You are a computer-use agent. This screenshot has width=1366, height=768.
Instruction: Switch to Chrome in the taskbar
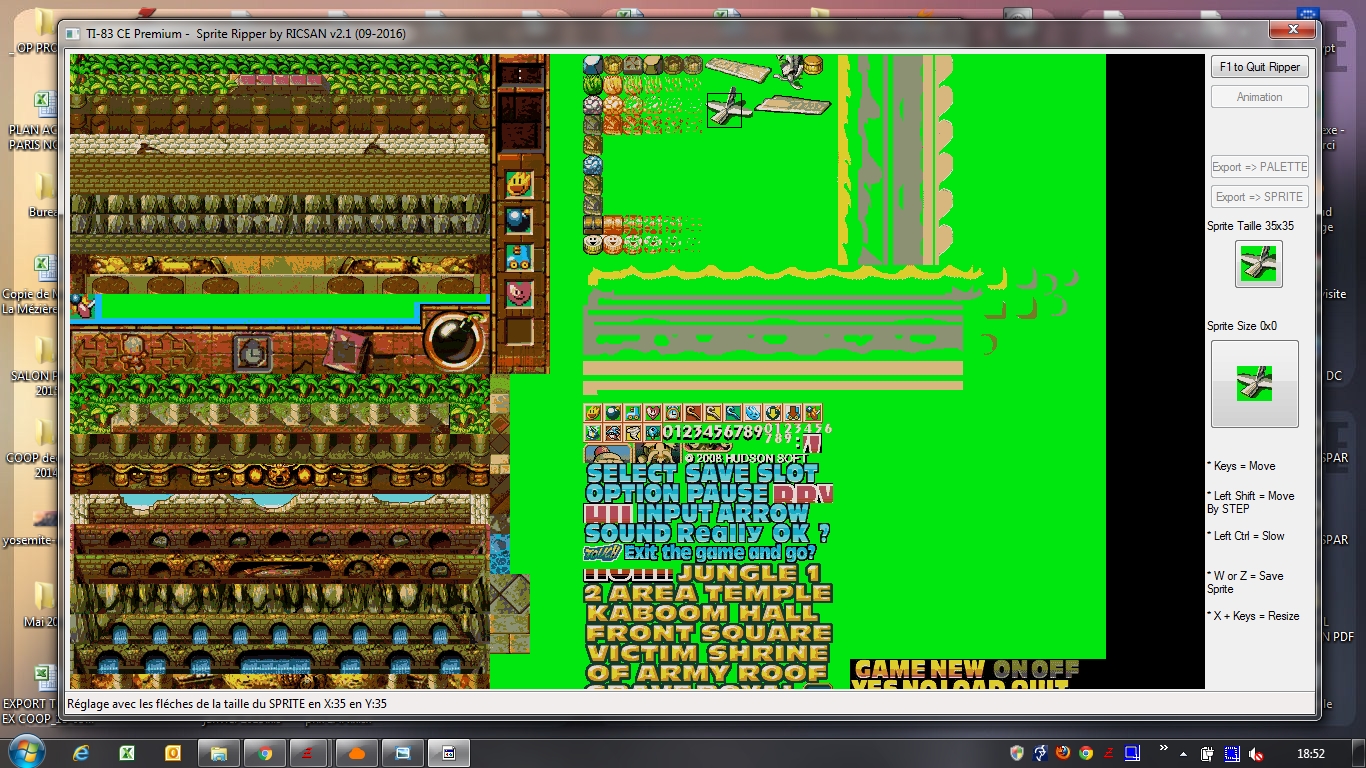(x=265, y=753)
